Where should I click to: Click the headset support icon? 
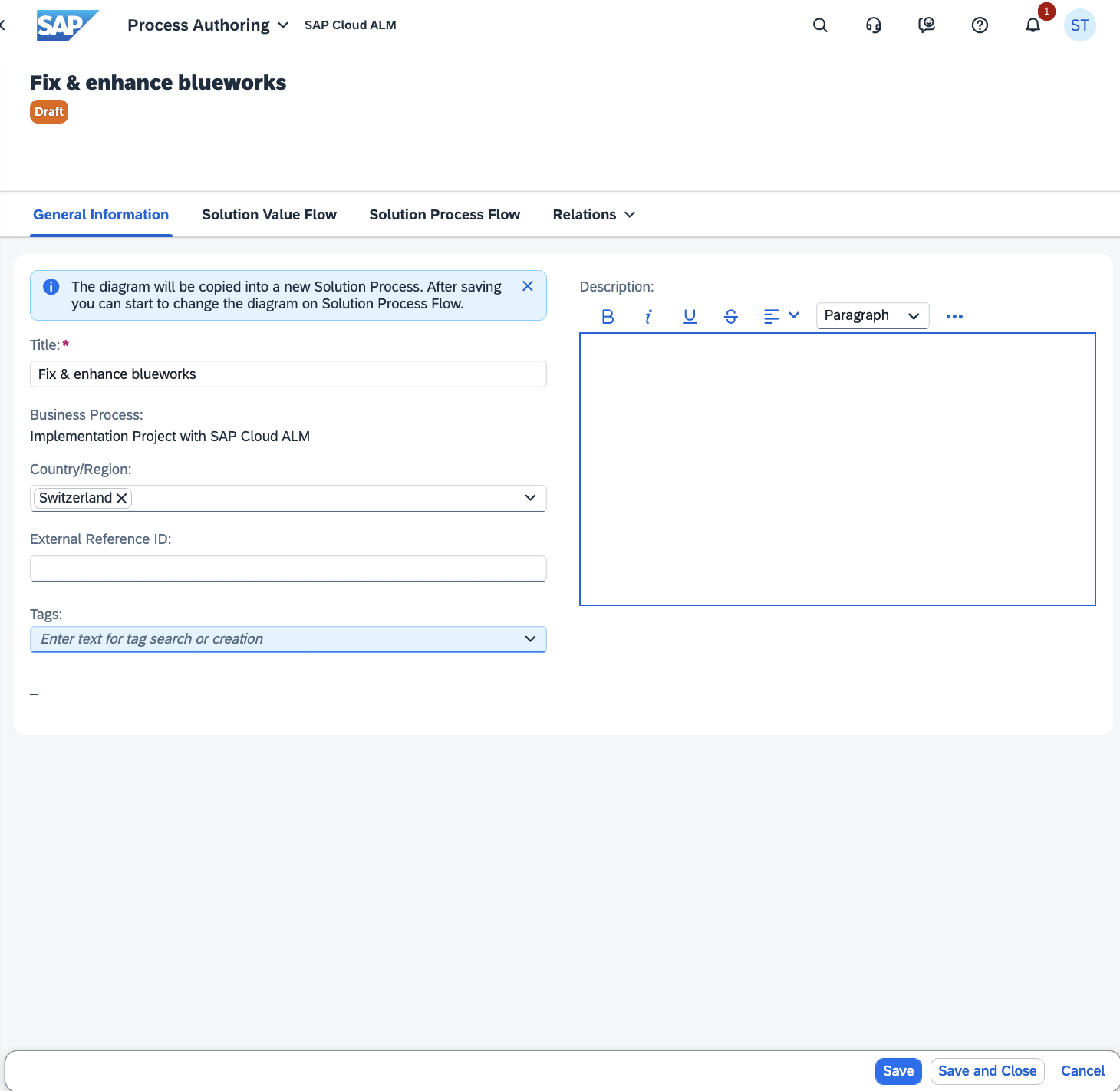873,25
